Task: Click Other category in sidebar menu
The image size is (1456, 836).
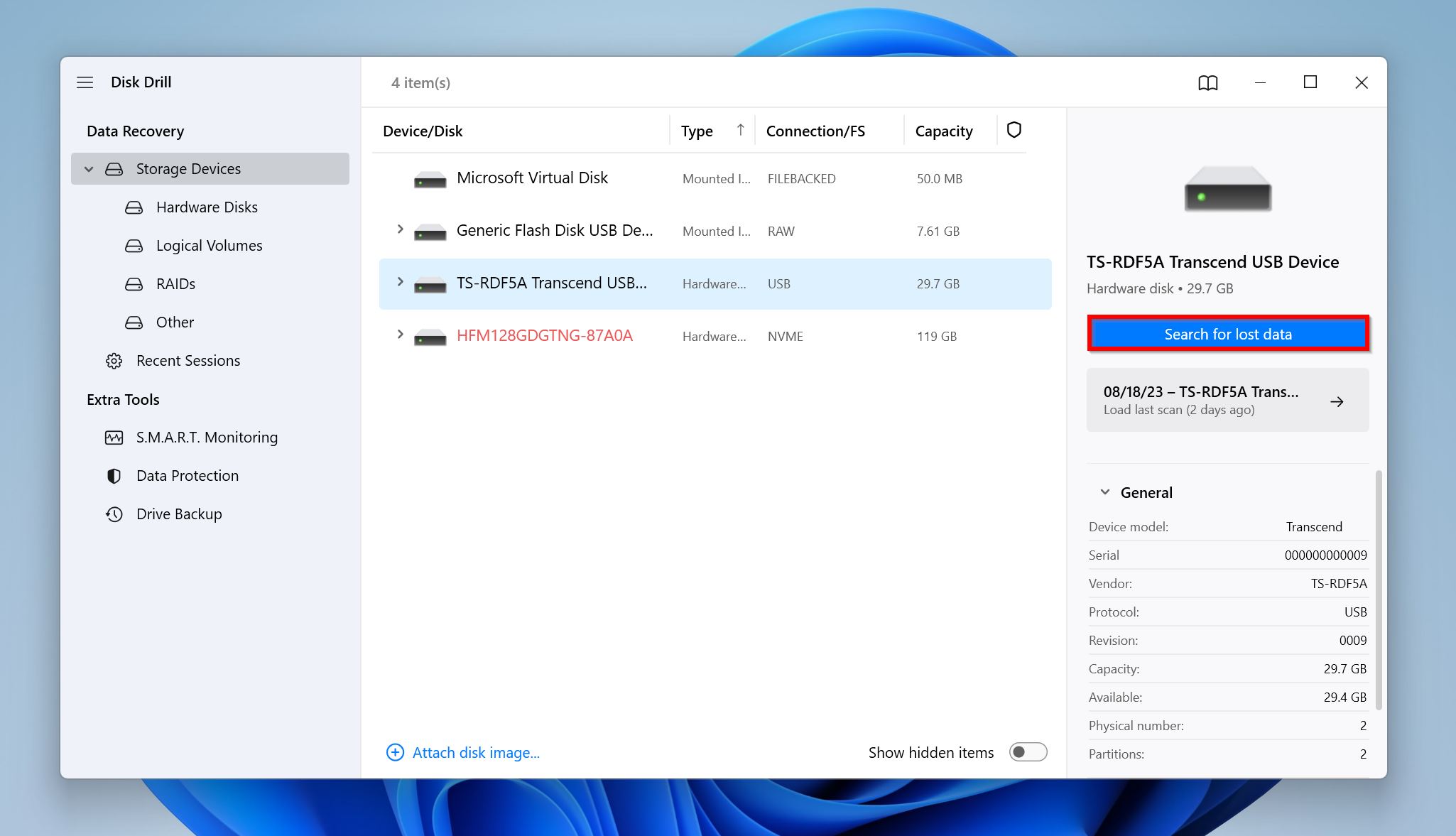Action: pyautogui.click(x=176, y=321)
